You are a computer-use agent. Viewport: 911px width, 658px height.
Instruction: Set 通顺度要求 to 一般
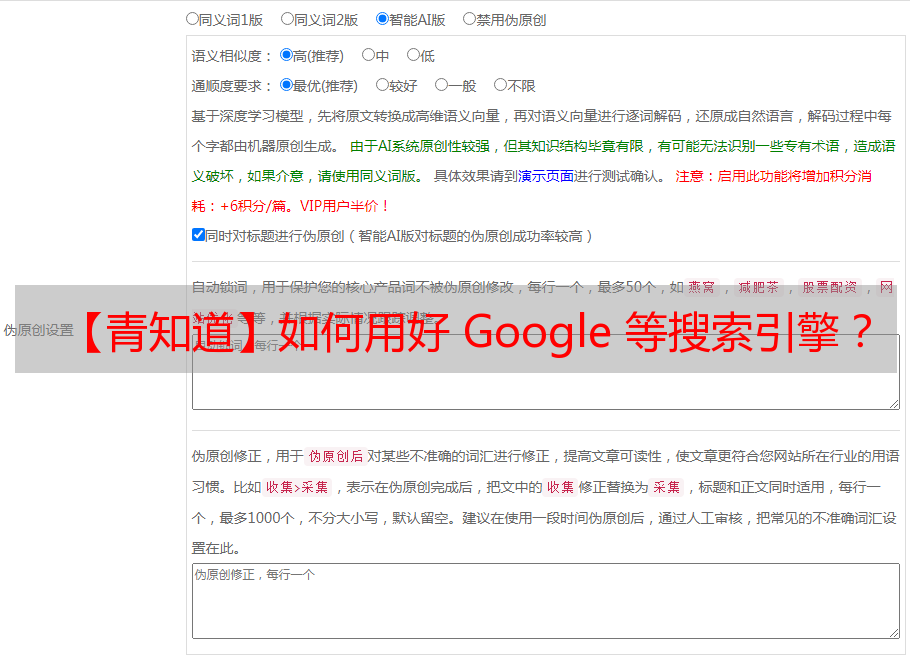tap(441, 85)
